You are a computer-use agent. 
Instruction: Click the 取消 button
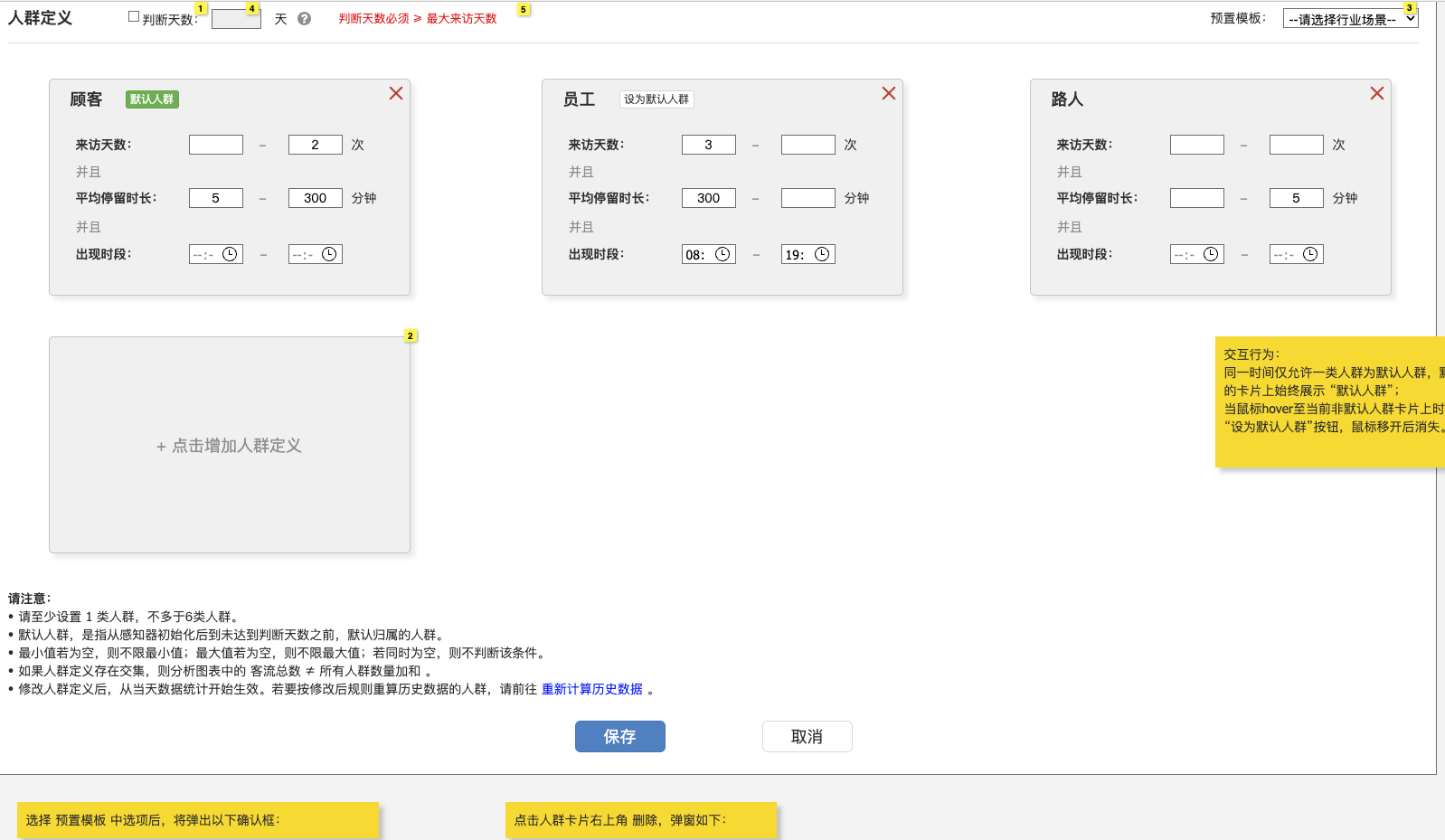tap(807, 736)
